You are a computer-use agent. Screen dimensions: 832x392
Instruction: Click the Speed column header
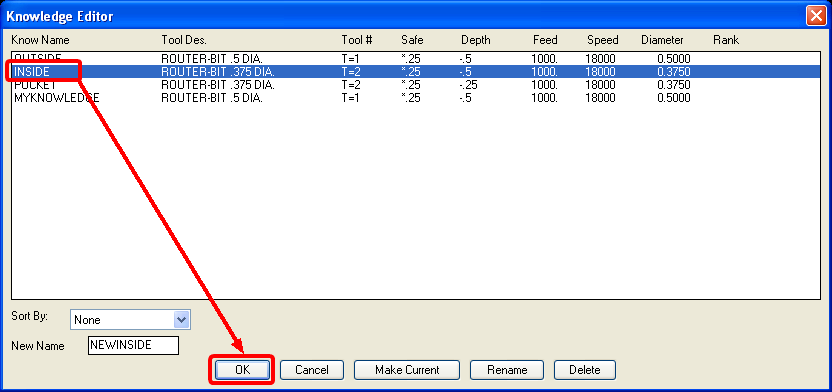[603, 40]
